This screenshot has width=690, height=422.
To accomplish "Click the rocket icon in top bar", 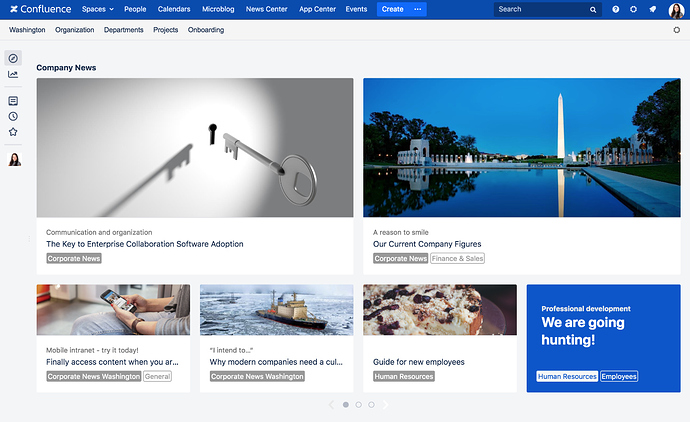I will (x=652, y=9).
